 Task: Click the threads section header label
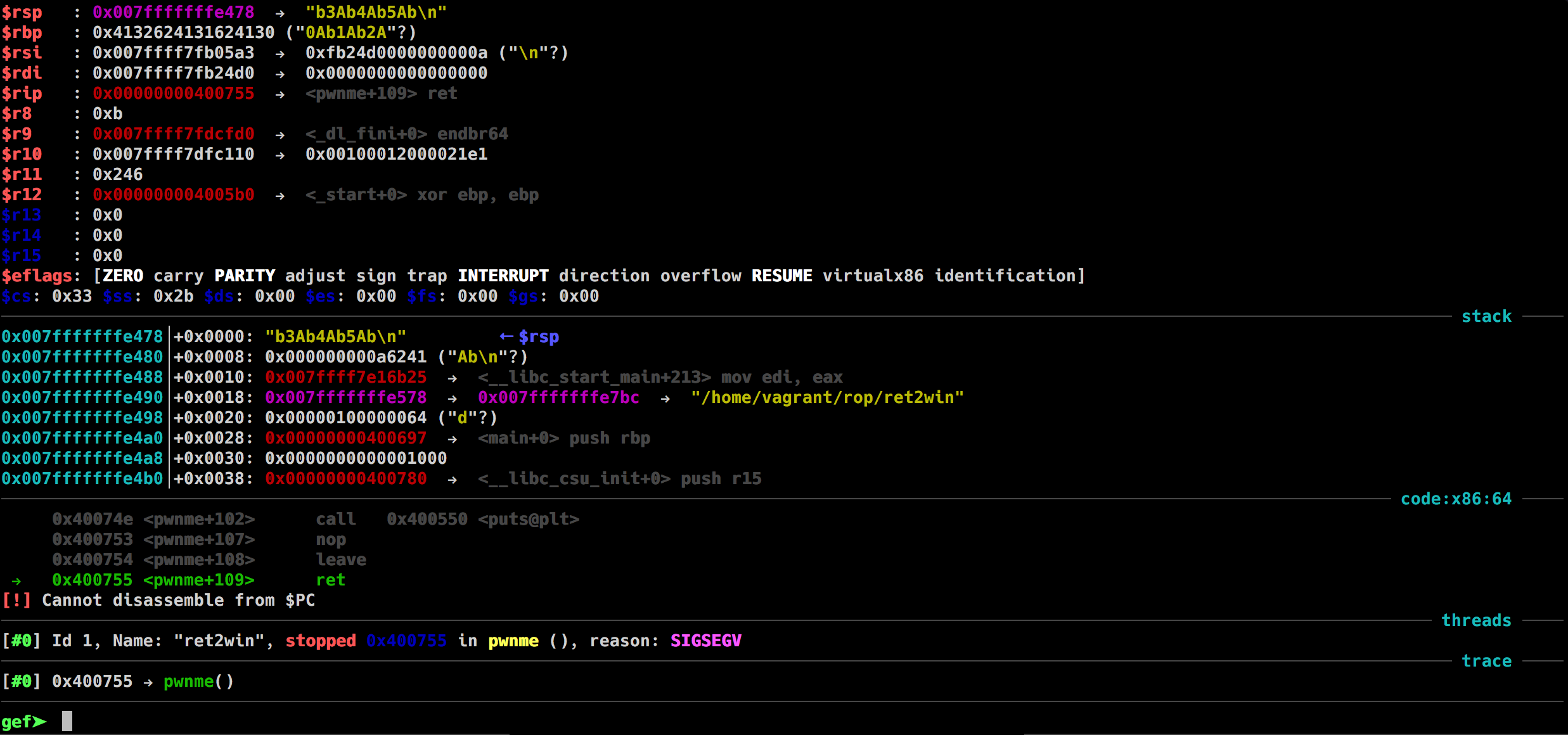(1476, 620)
